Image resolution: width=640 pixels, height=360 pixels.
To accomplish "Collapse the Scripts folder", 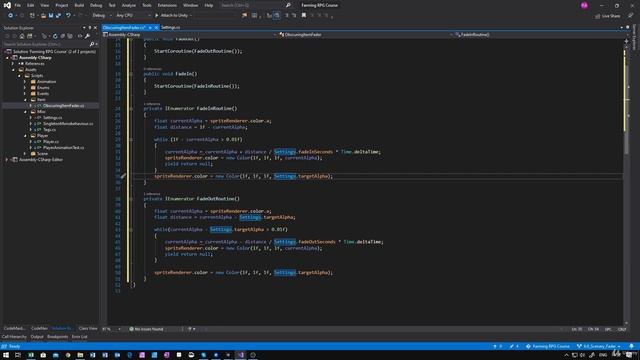I will coord(19,76).
